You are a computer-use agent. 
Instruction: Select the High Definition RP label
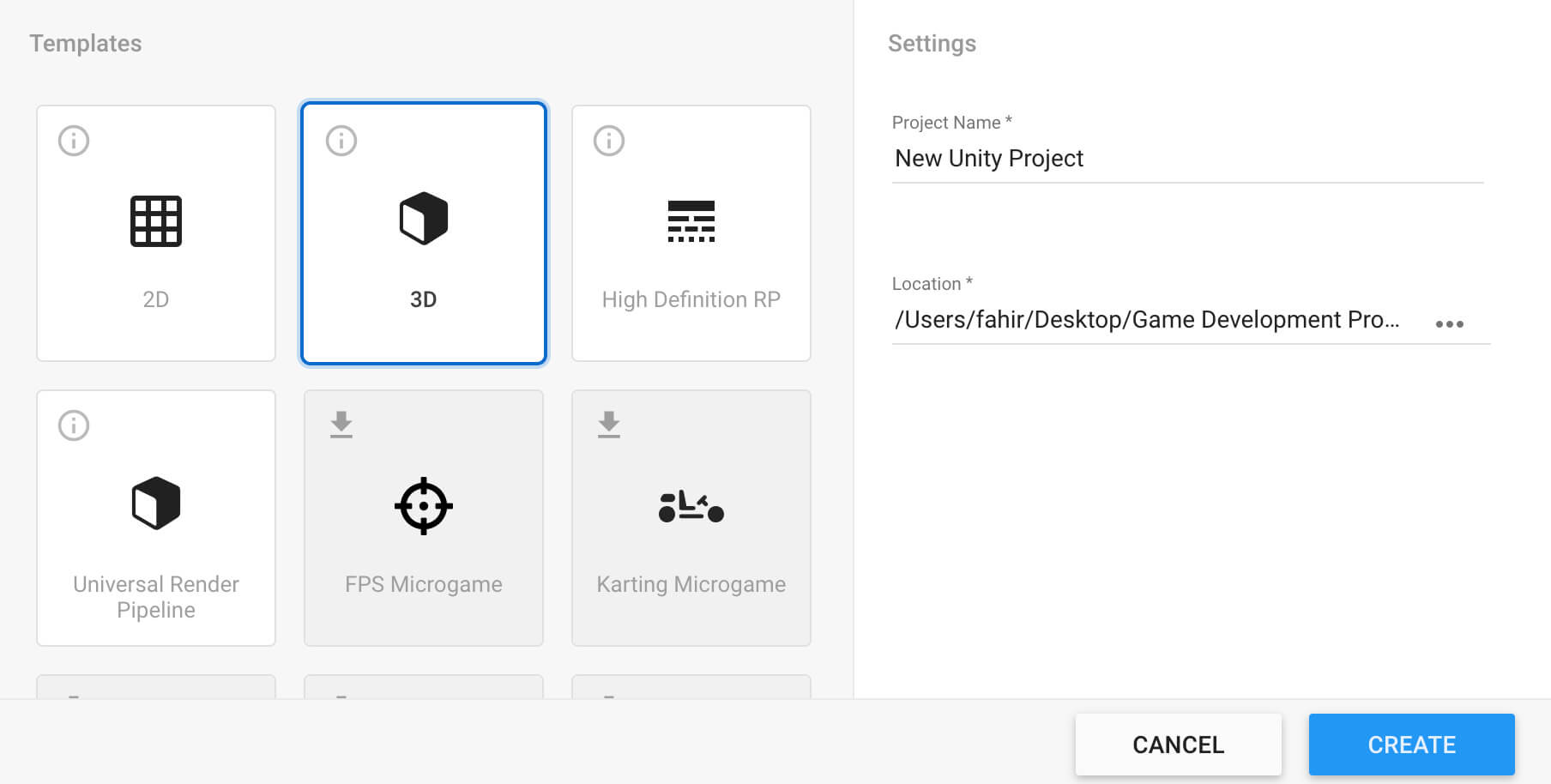coord(691,299)
